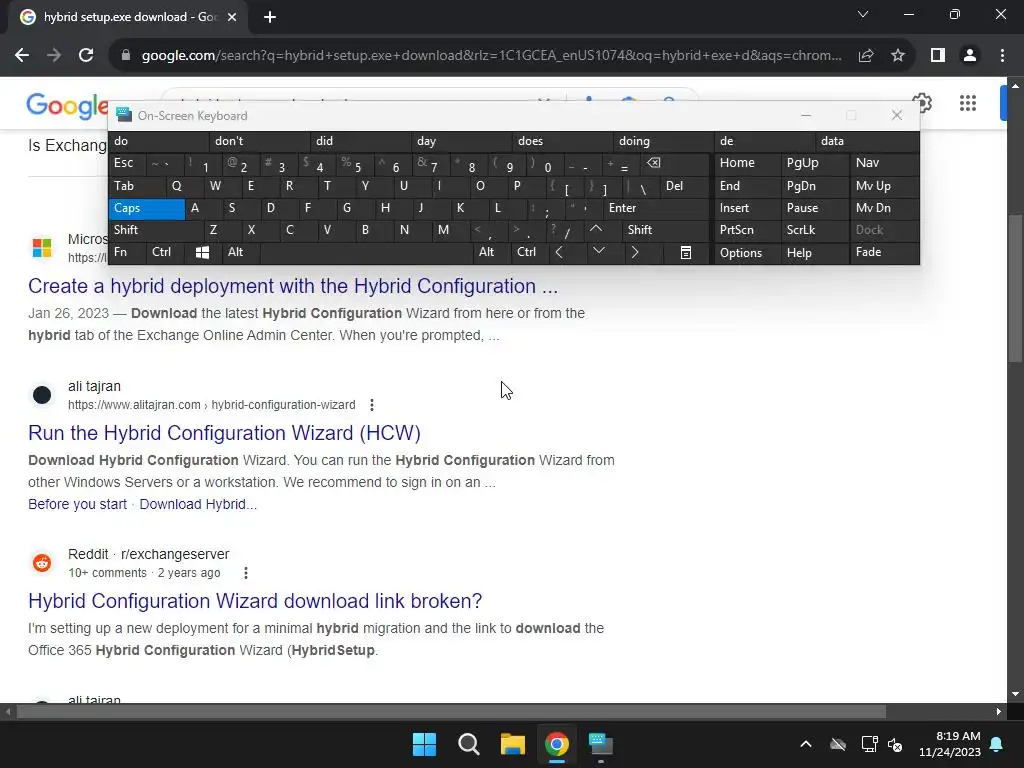Open a new Chrome tab
This screenshot has height=768, width=1024.
click(x=270, y=17)
